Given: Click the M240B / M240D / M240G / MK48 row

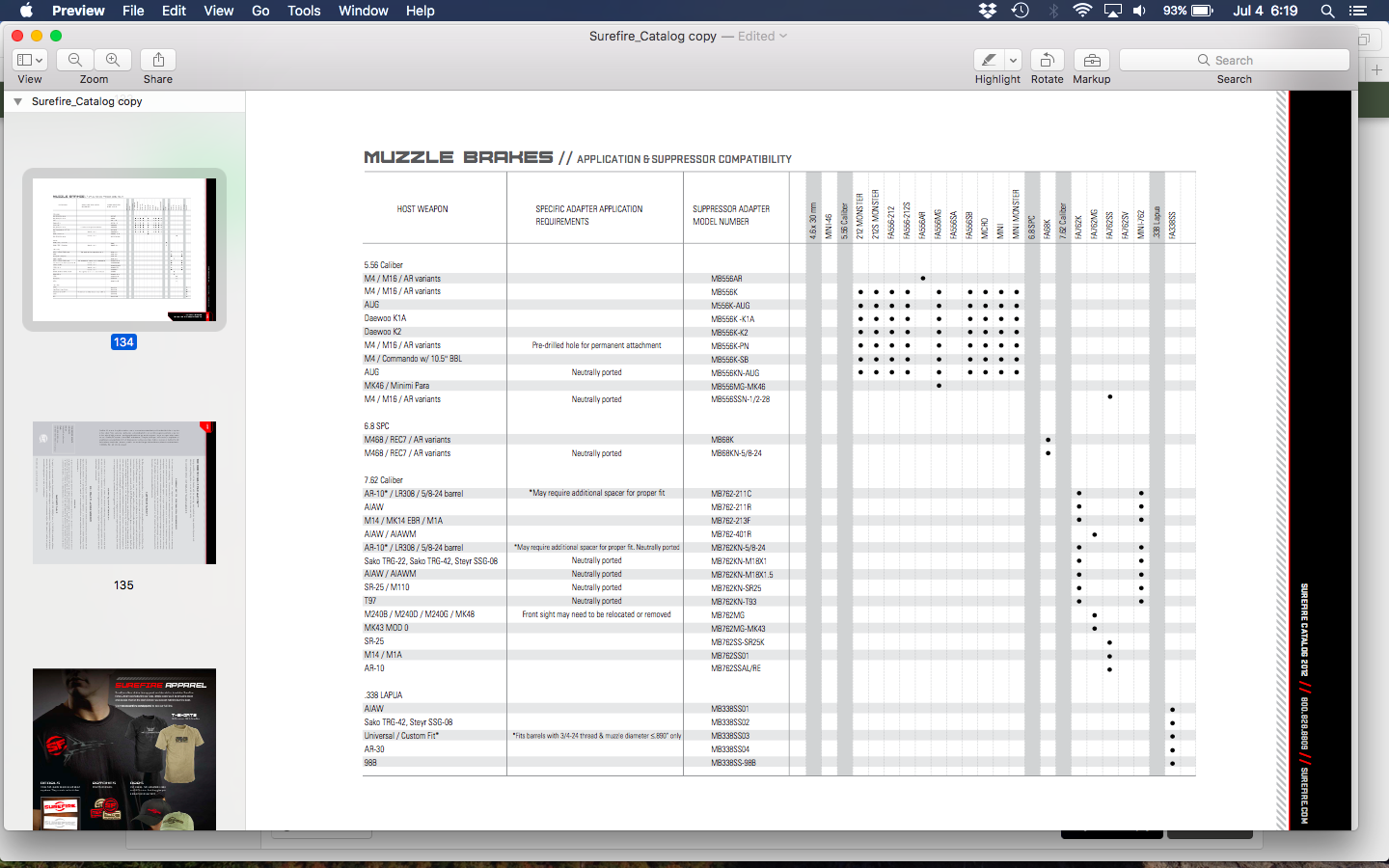Looking at the screenshot, I should [419, 614].
